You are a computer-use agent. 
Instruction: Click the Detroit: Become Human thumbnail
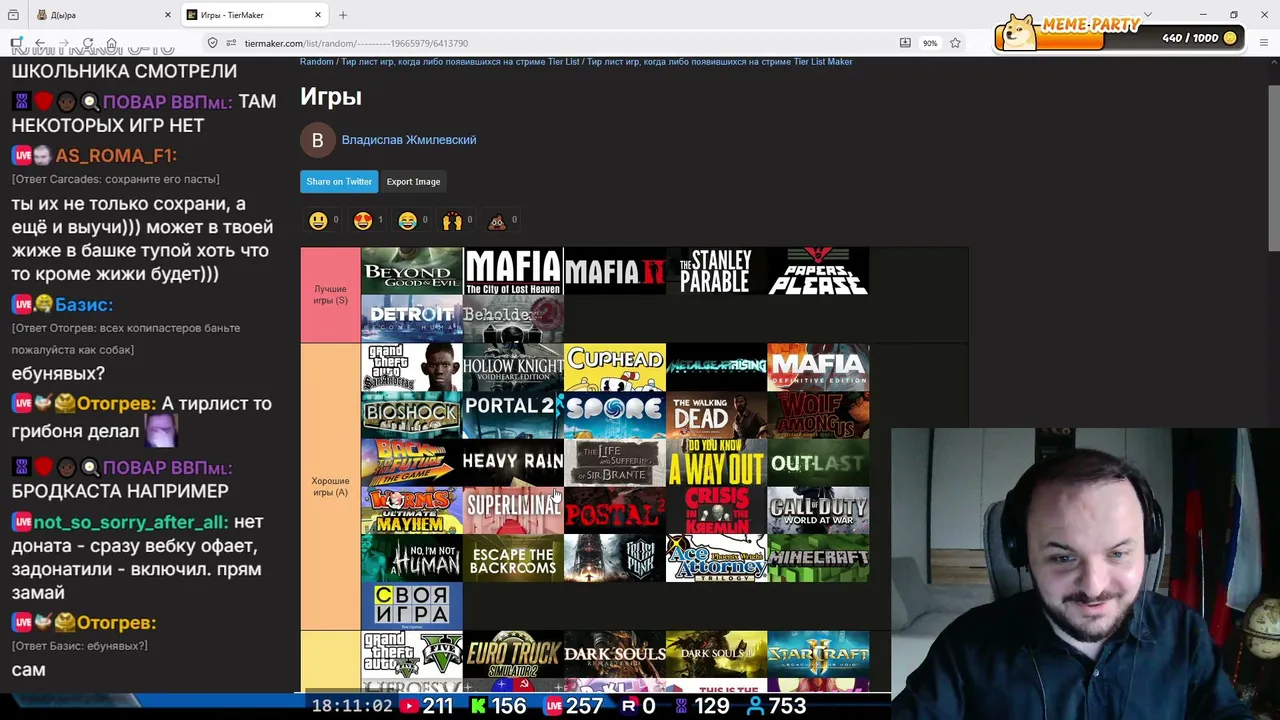coord(412,319)
